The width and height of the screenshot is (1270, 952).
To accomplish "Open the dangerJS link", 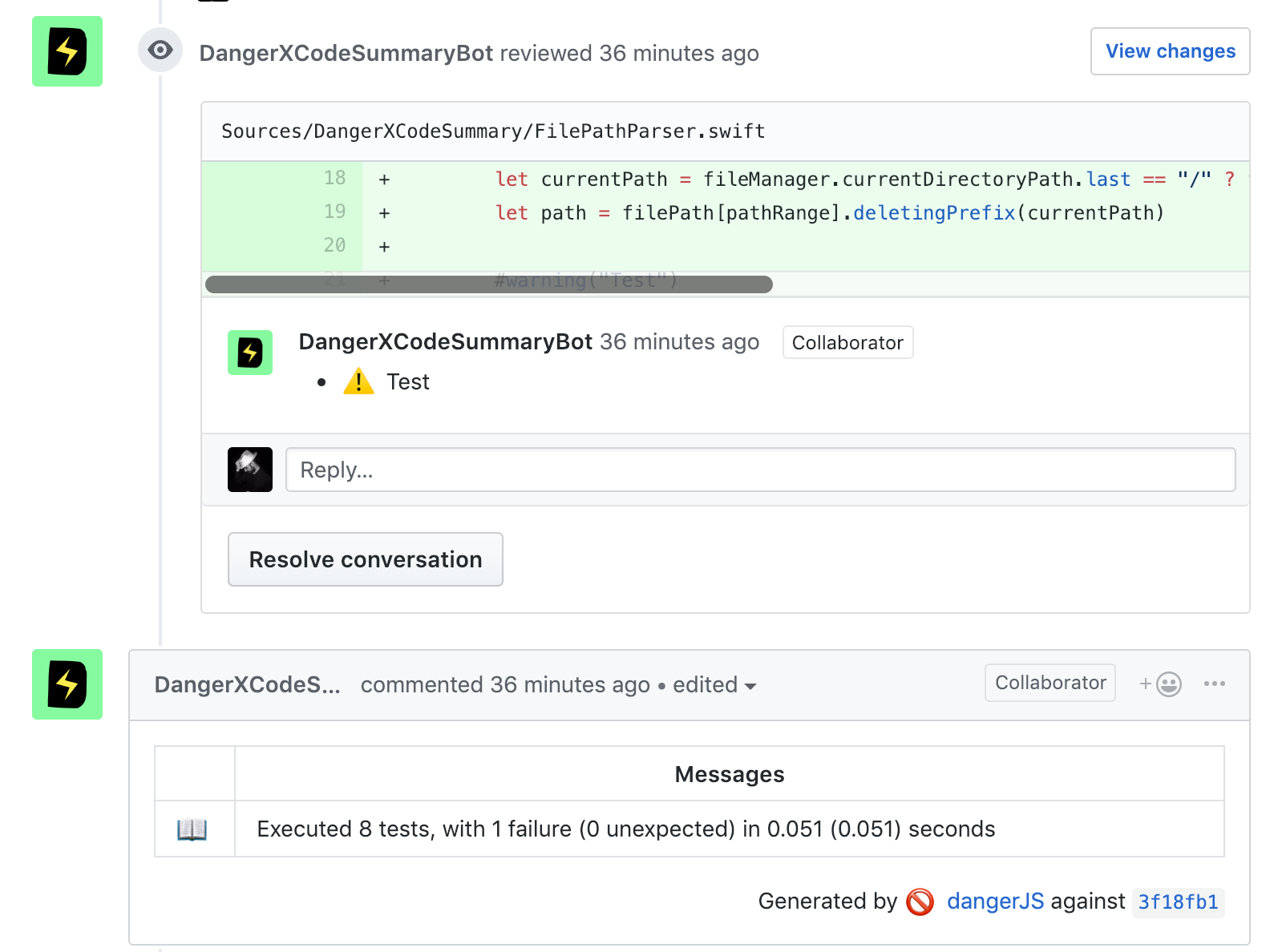I will click(x=995, y=901).
